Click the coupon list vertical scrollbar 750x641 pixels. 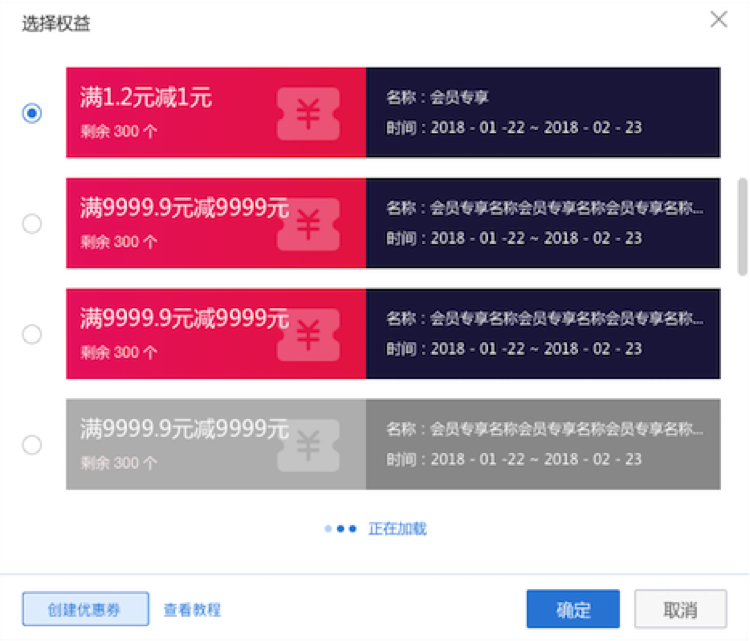click(741, 226)
